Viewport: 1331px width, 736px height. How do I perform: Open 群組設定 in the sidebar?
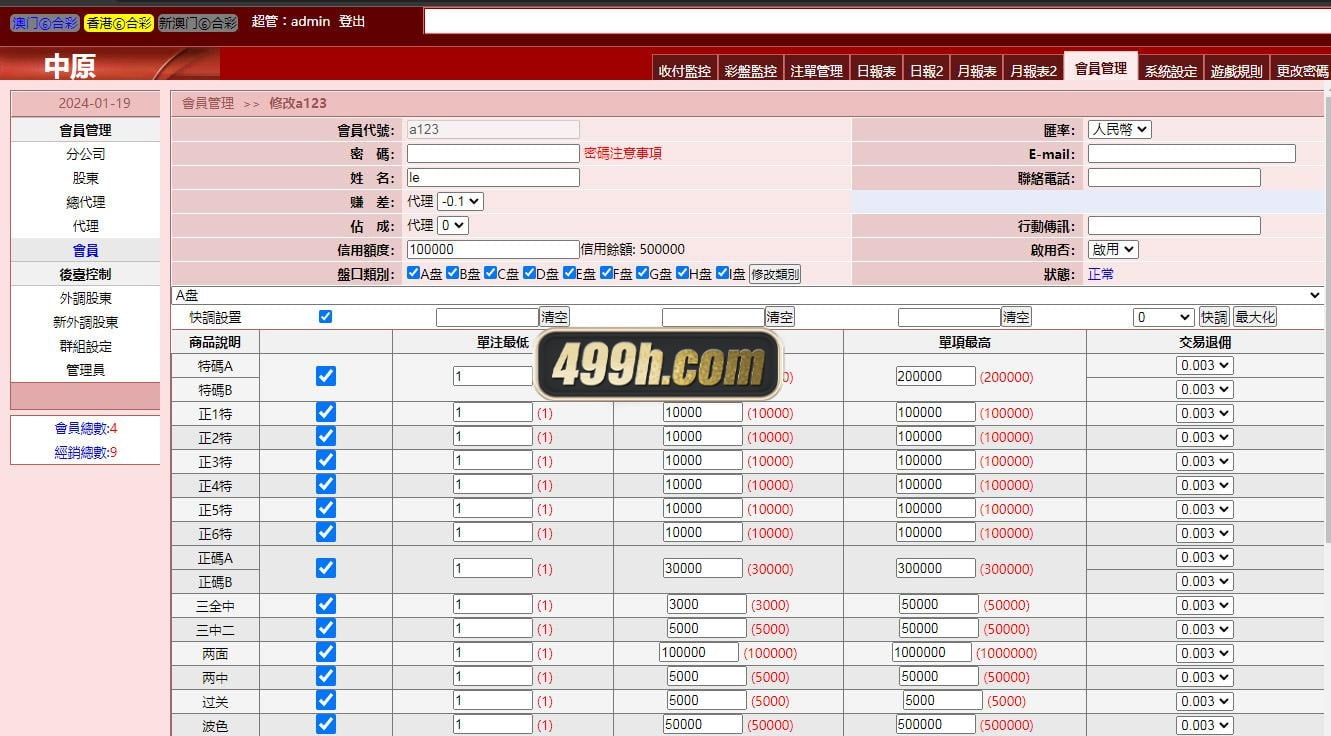coord(85,346)
